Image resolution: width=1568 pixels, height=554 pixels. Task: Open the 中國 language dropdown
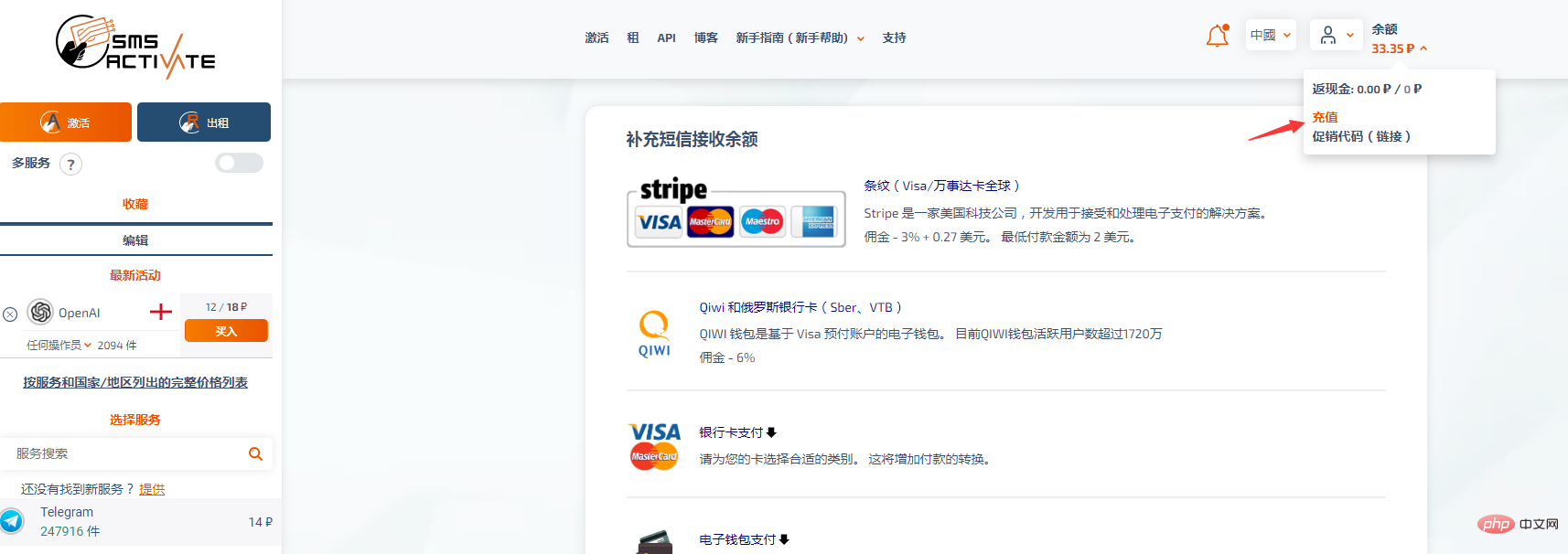(x=1271, y=36)
